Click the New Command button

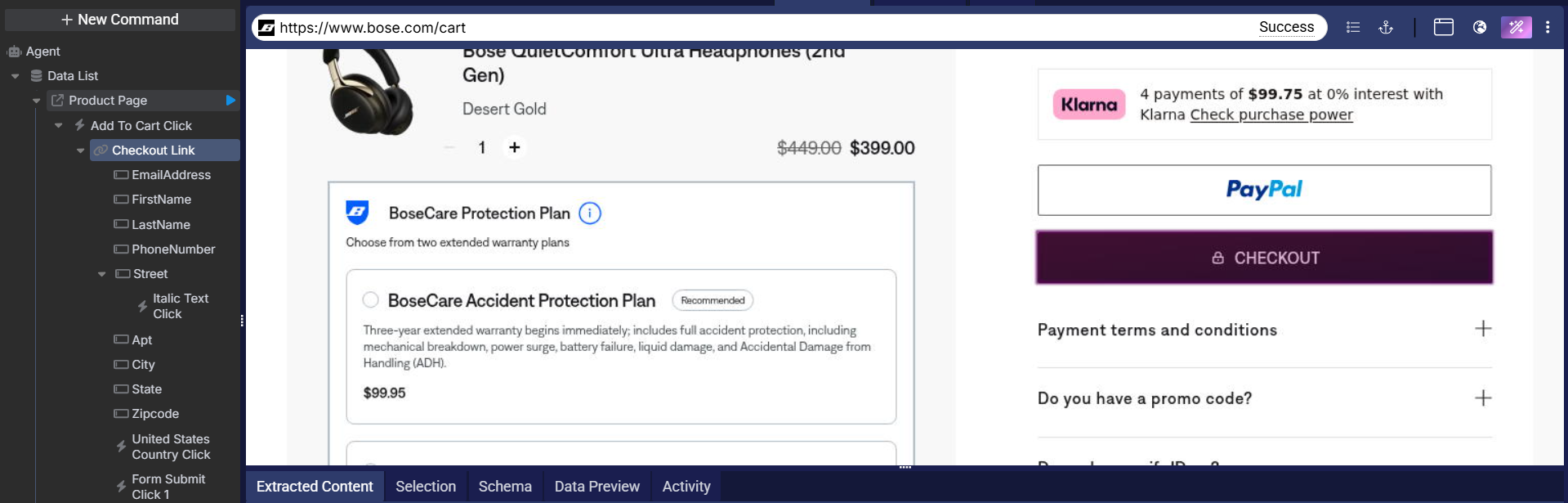[120, 20]
